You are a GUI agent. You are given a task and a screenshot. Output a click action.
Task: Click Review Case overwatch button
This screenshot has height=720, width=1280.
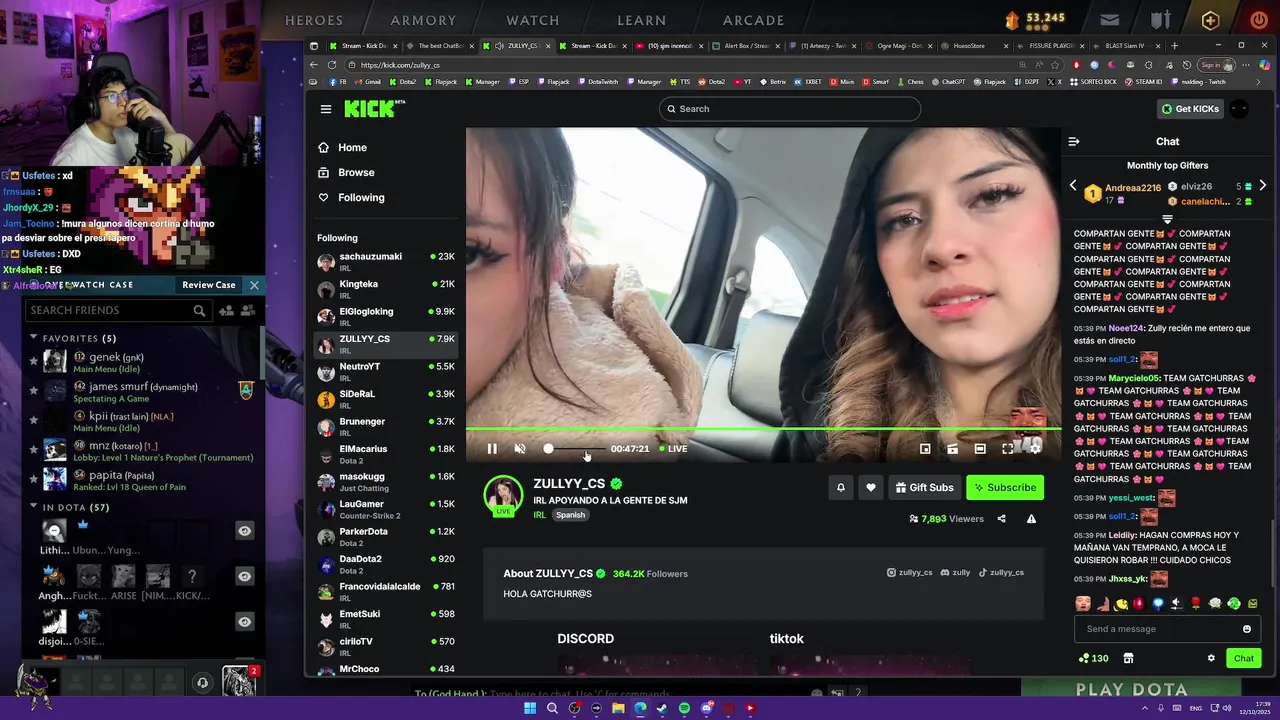(209, 285)
